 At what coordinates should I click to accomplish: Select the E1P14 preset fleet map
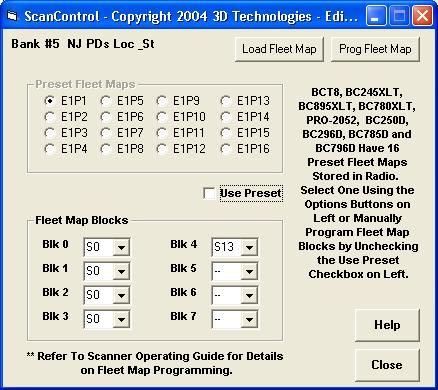pyautogui.click(x=226, y=117)
